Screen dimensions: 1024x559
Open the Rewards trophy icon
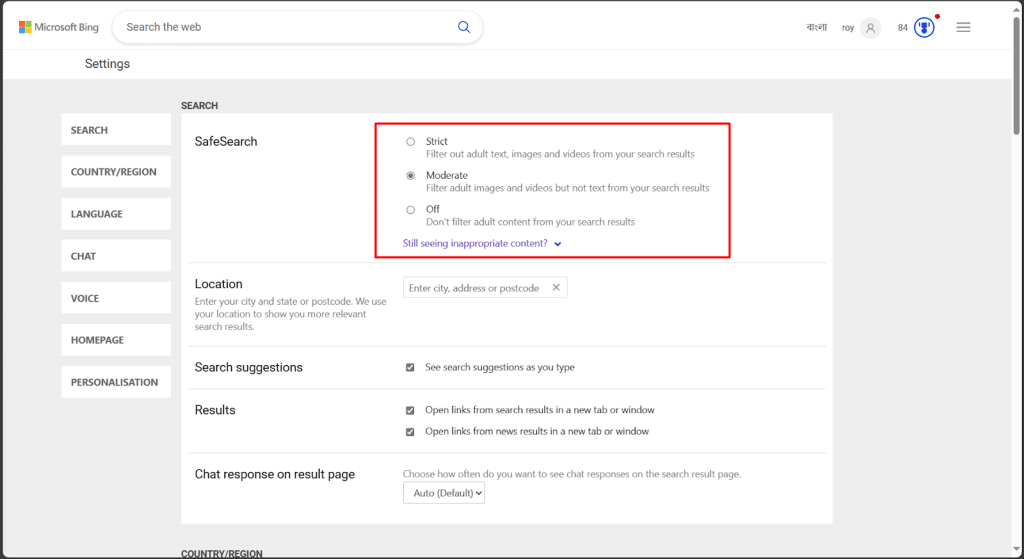pos(923,27)
